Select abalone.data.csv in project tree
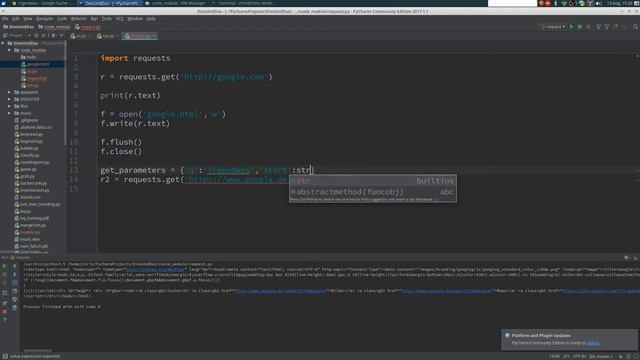The image size is (640, 360). 33,127
